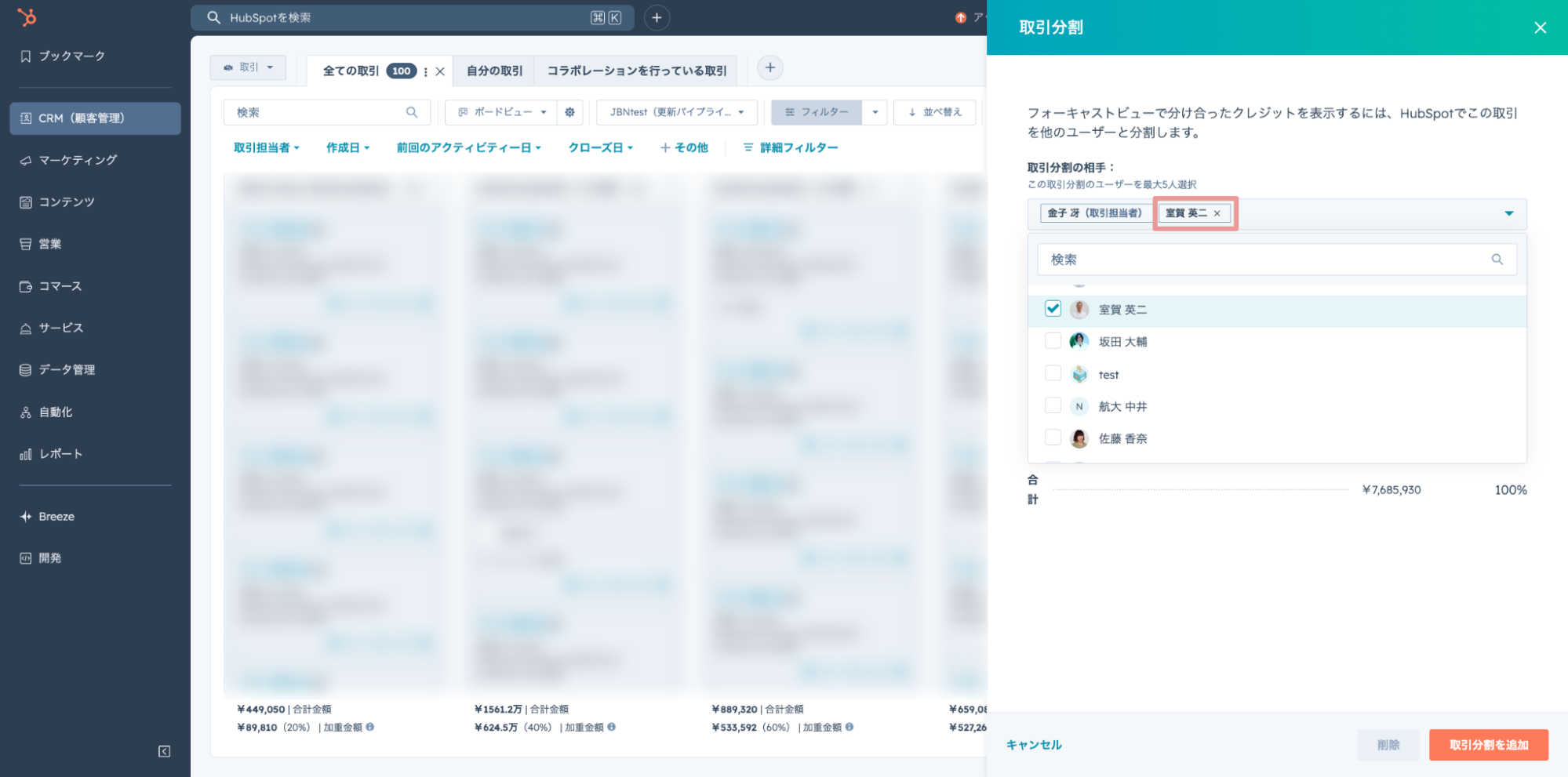Close the 全ての取引 tab with its x icon
1568x777 pixels.
pos(440,71)
